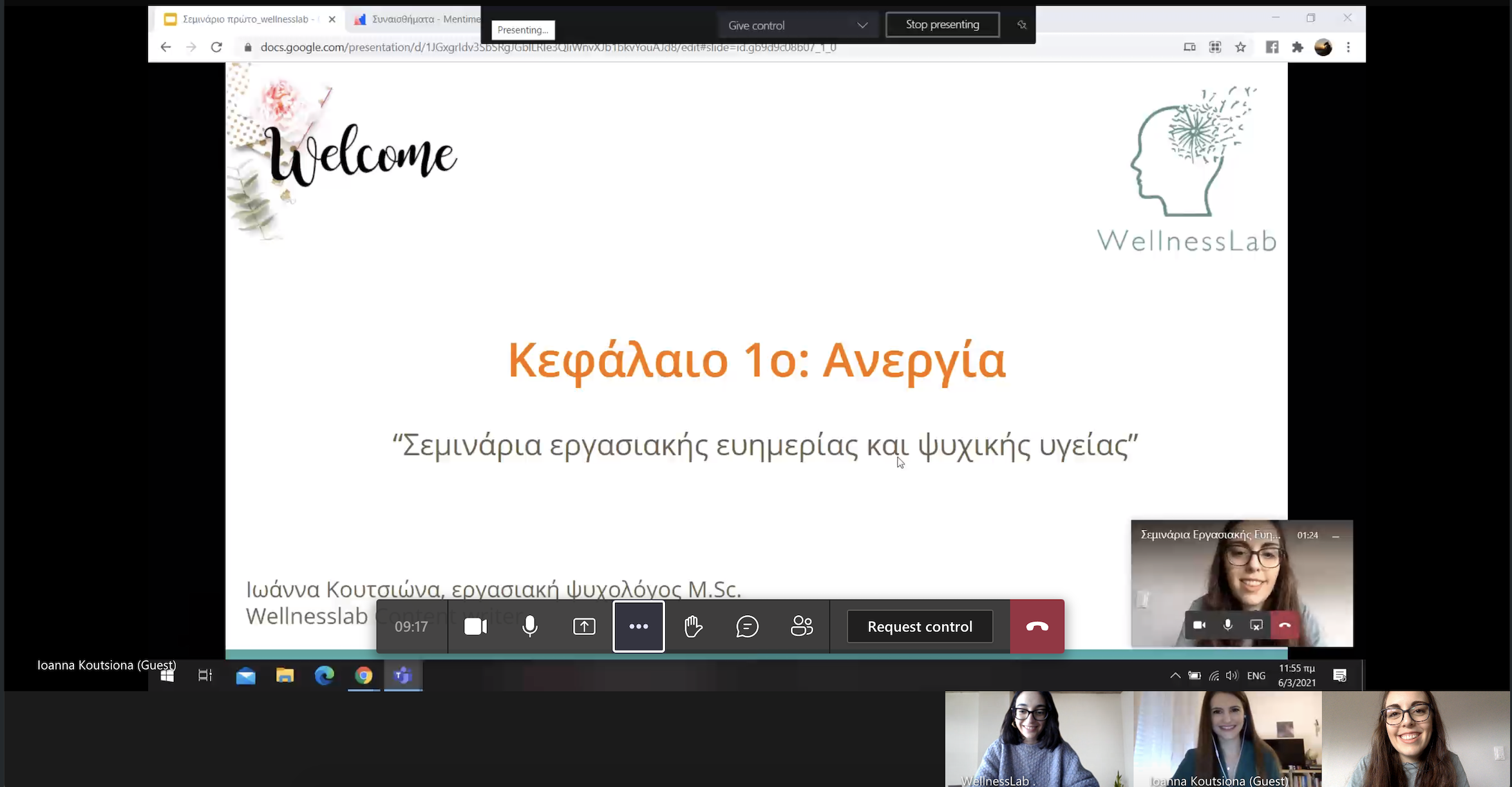1512x787 pixels.
Task: Switch to the Mentimeter browser tab
Action: click(417, 19)
